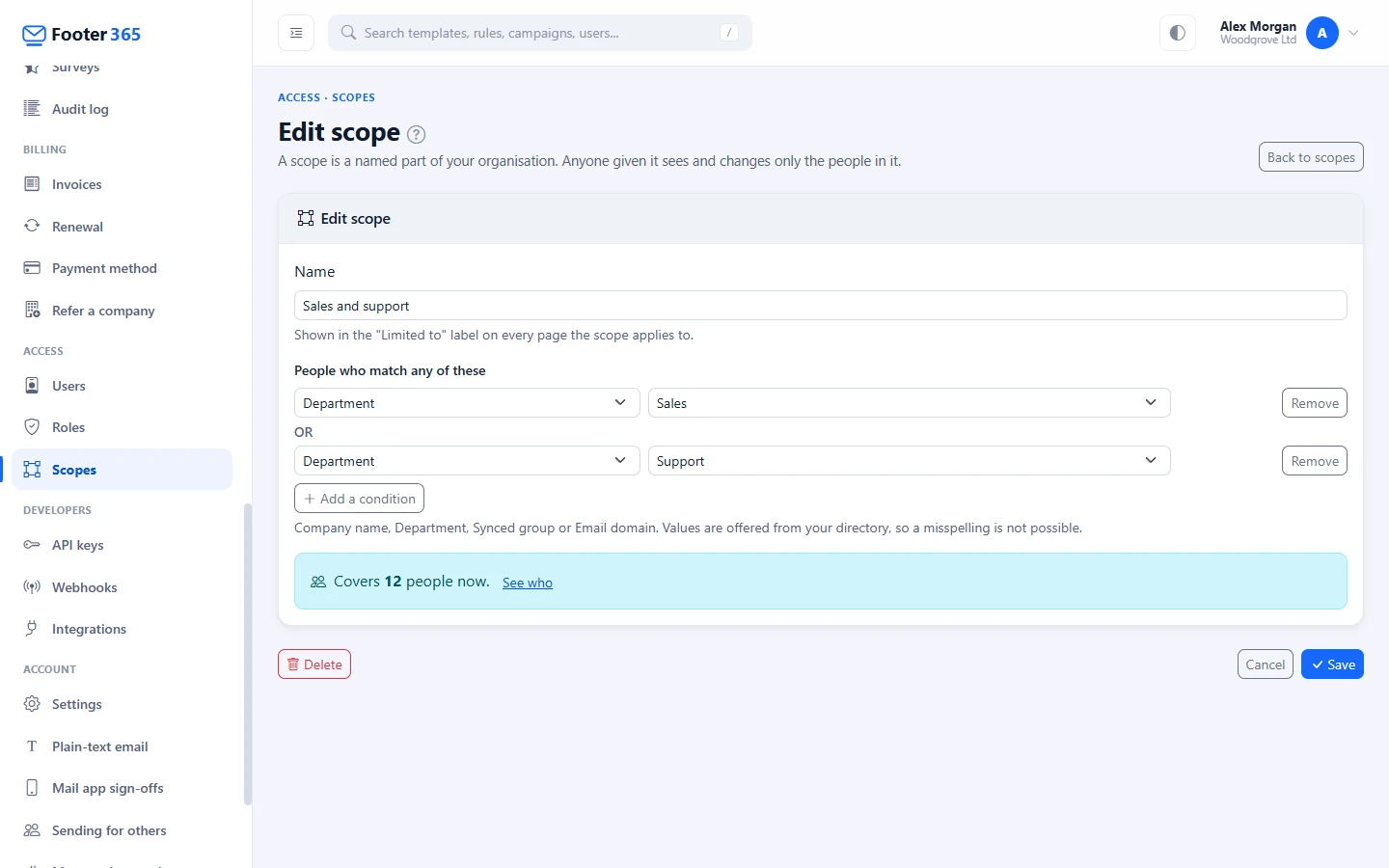Click the Refer a company building icon
The image size is (1389, 868).
tap(32, 311)
